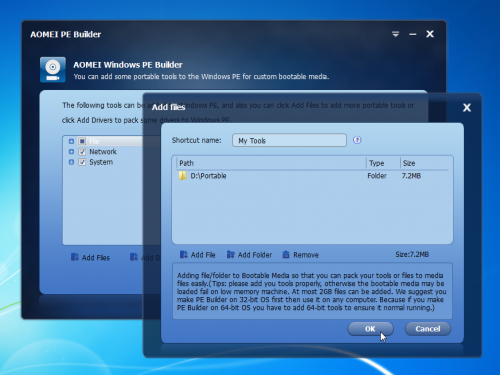Click the yellow folder icon for D:\Portable
The height and width of the screenshot is (375, 500).
(182, 176)
